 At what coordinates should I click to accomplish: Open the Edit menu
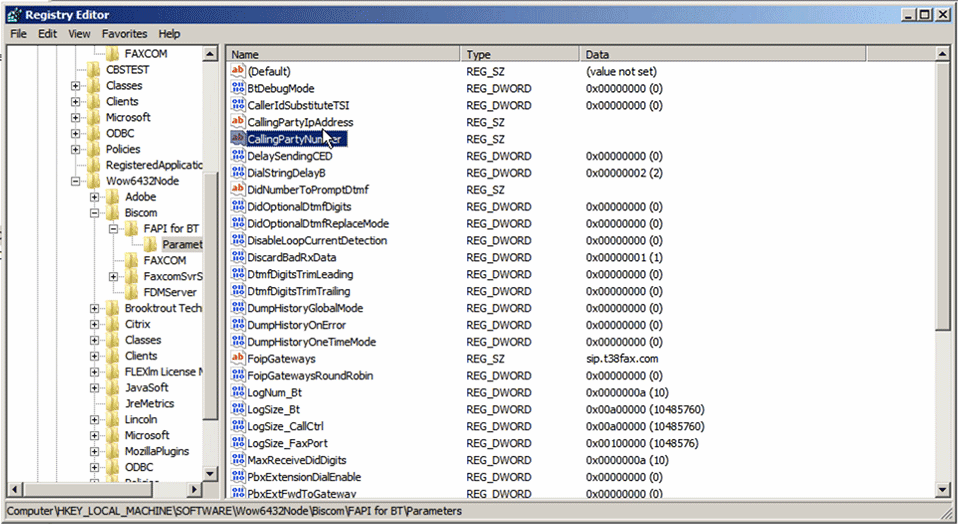47,34
